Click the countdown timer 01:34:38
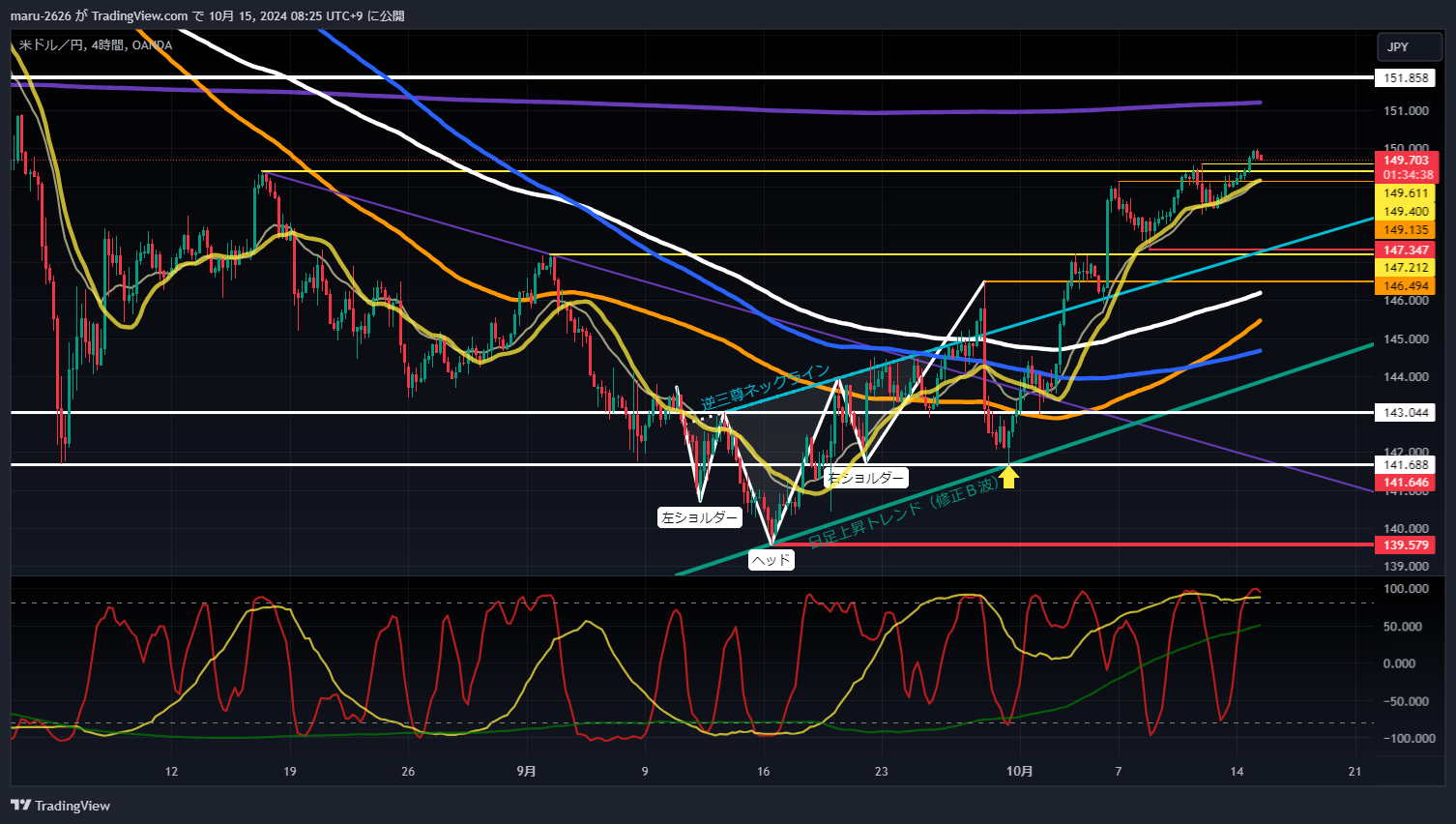The height and width of the screenshot is (824, 1456). tap(1406, 175)
